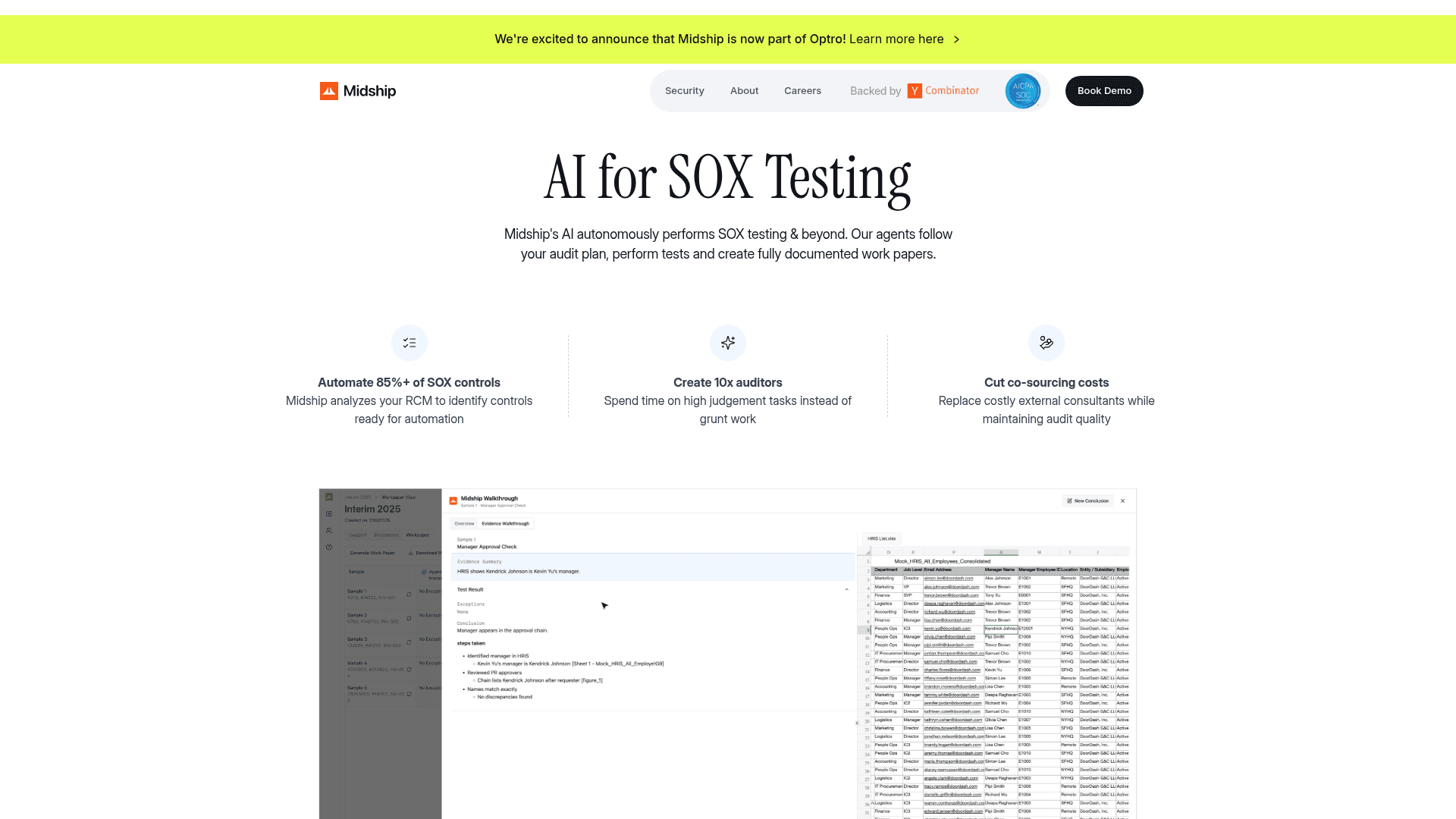1456x819 pixels.
Task: Click the Book Demo button
Action: click(1104, 91)
